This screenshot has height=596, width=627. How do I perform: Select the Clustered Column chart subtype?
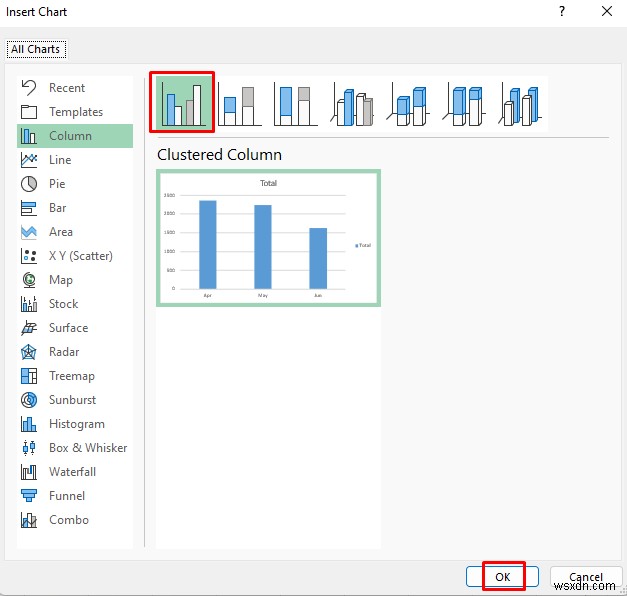click(x=182, y=102)
